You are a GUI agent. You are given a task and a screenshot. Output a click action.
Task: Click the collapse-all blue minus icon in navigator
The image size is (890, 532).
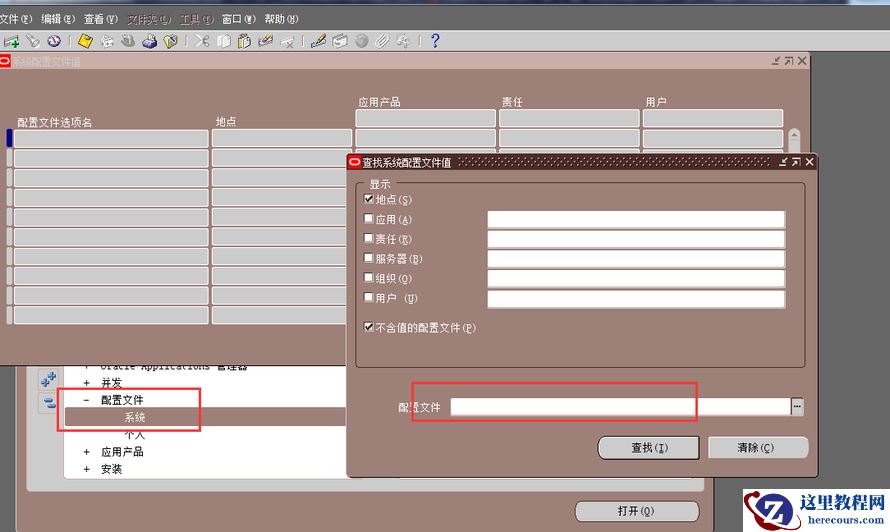(x=49, y=403)
